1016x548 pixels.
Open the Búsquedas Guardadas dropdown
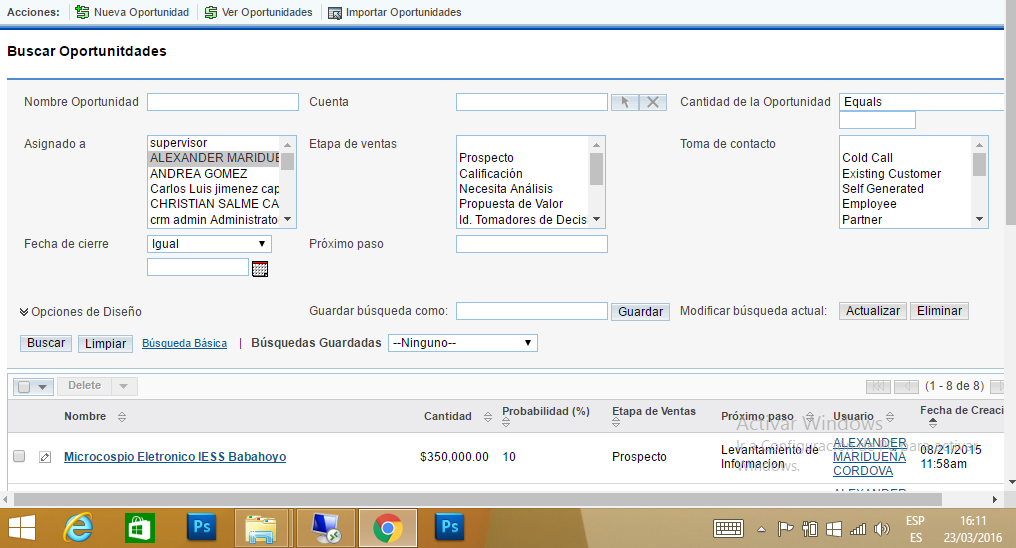[462, 343]
